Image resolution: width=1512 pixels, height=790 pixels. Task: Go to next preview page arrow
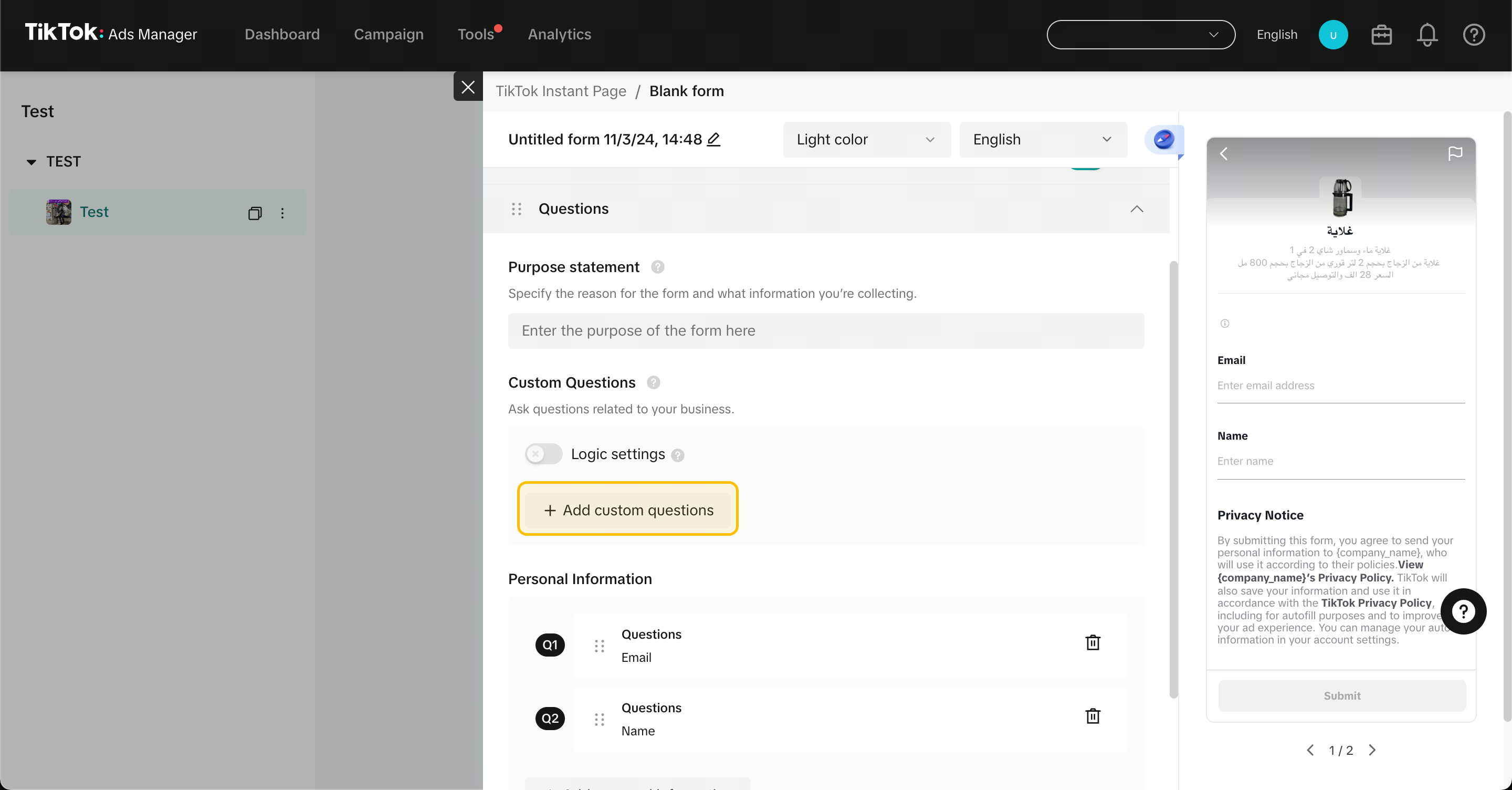pos(1372,750)
